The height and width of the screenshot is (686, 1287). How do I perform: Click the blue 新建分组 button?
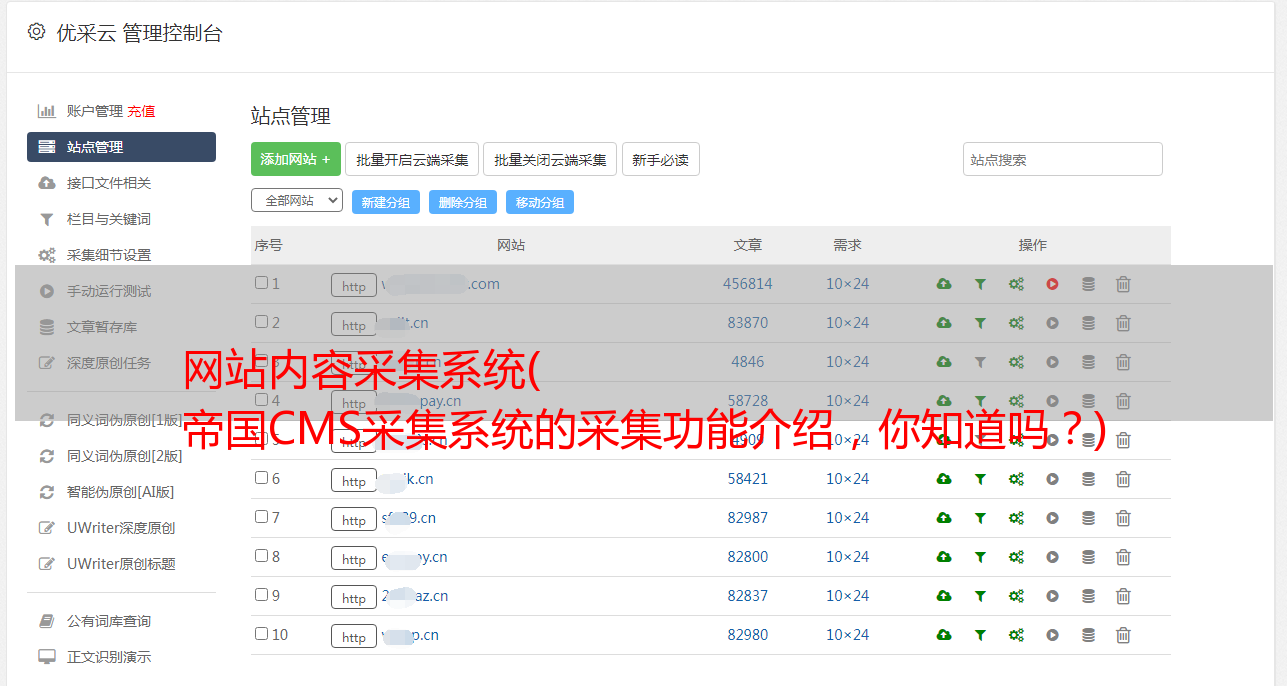pyautogui.click(x=385, y=202)
